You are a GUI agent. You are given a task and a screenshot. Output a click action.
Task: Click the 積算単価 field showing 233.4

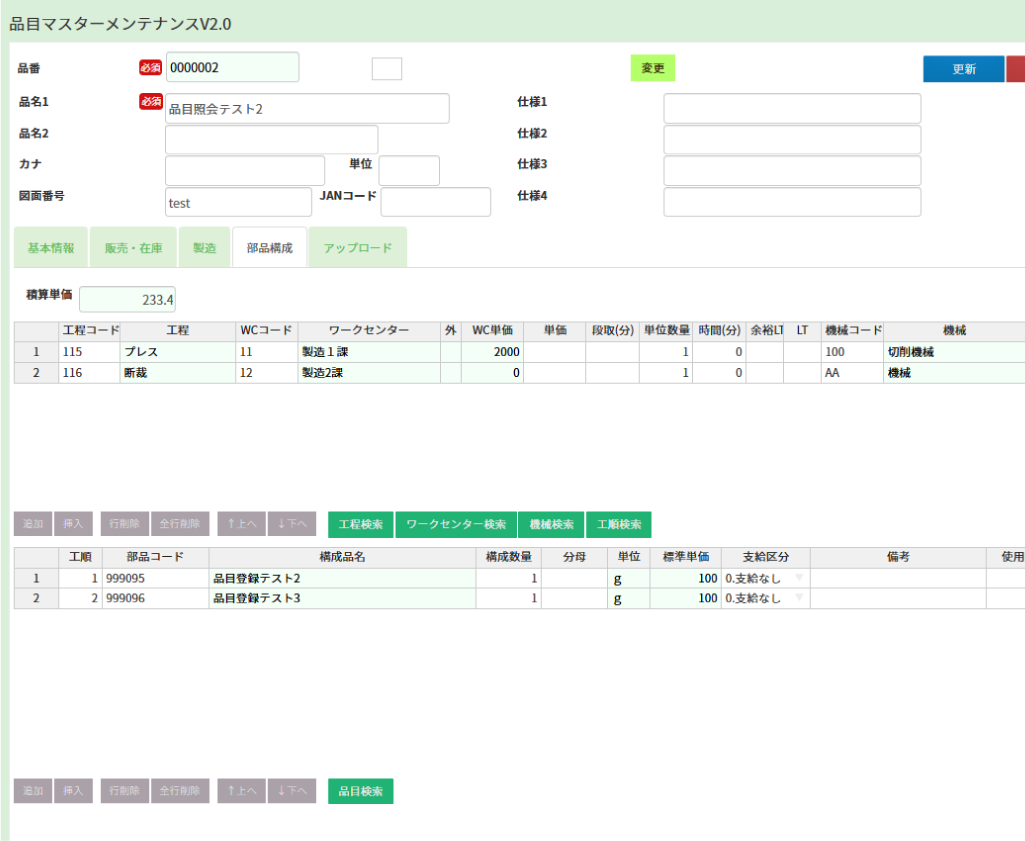(127, 299)
